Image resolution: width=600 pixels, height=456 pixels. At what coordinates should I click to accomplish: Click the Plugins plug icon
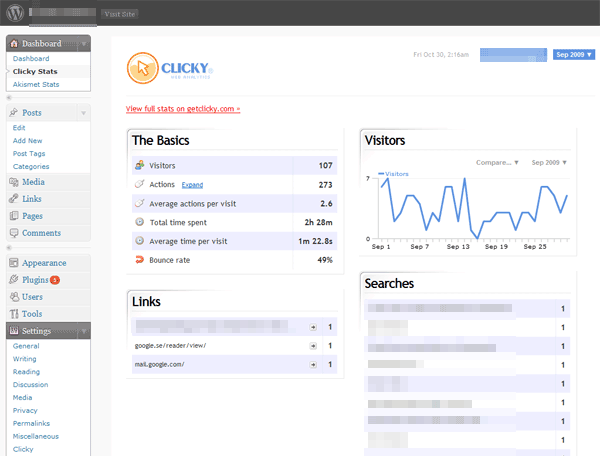click(14, 280)
